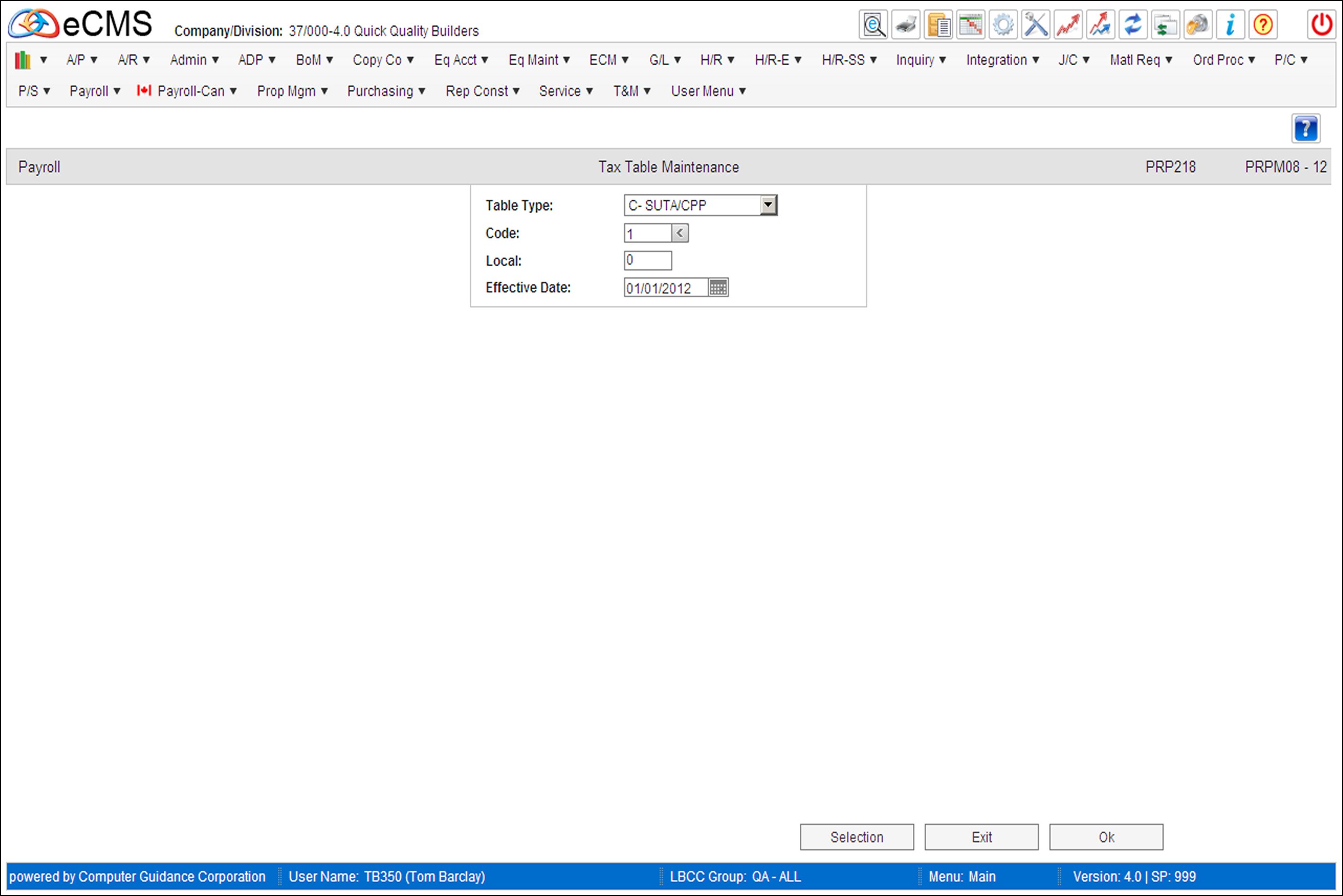1343x896 pixels.
Task: Open the blue question mark help icon
Action: [1306, 128]
